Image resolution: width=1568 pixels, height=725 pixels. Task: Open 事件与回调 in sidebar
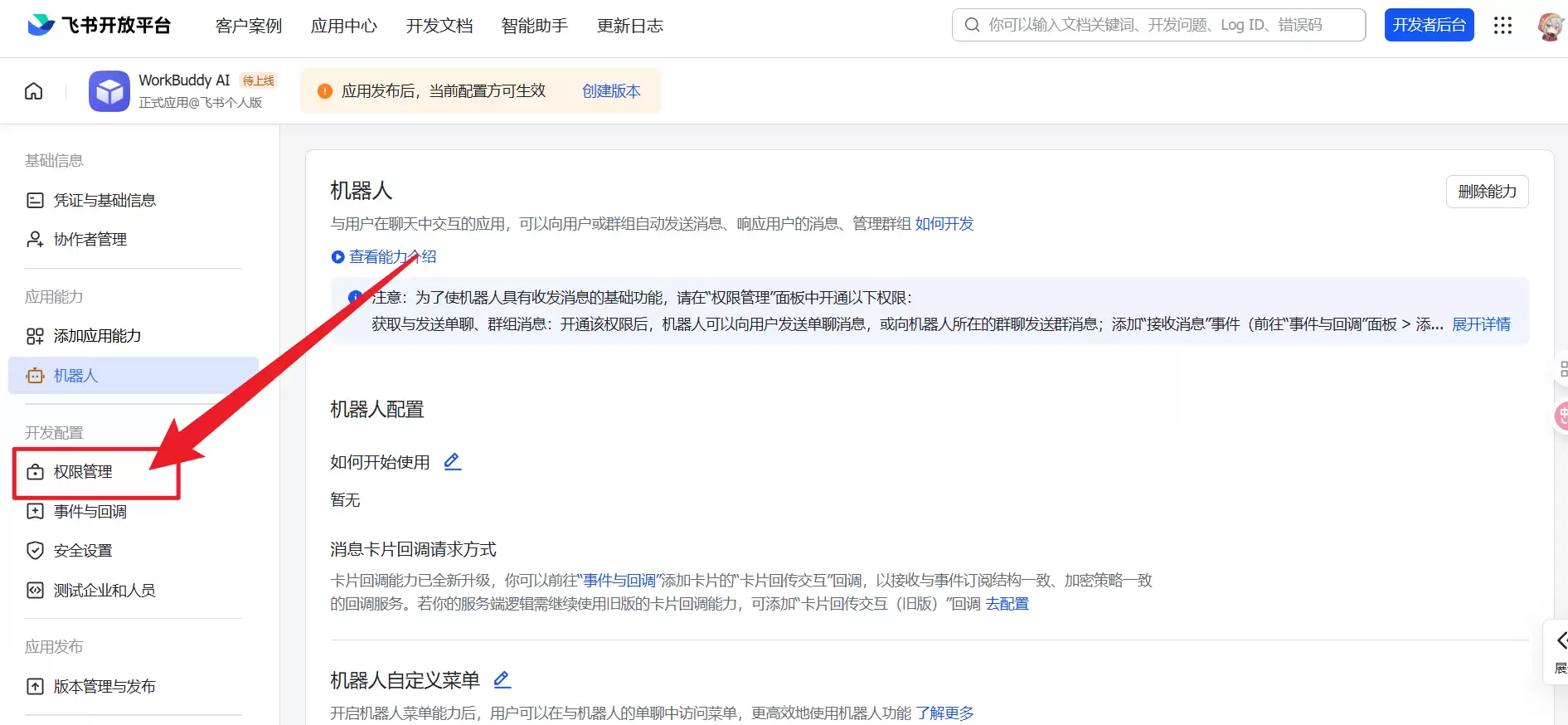pyautogui.click(x=133, y=512)
